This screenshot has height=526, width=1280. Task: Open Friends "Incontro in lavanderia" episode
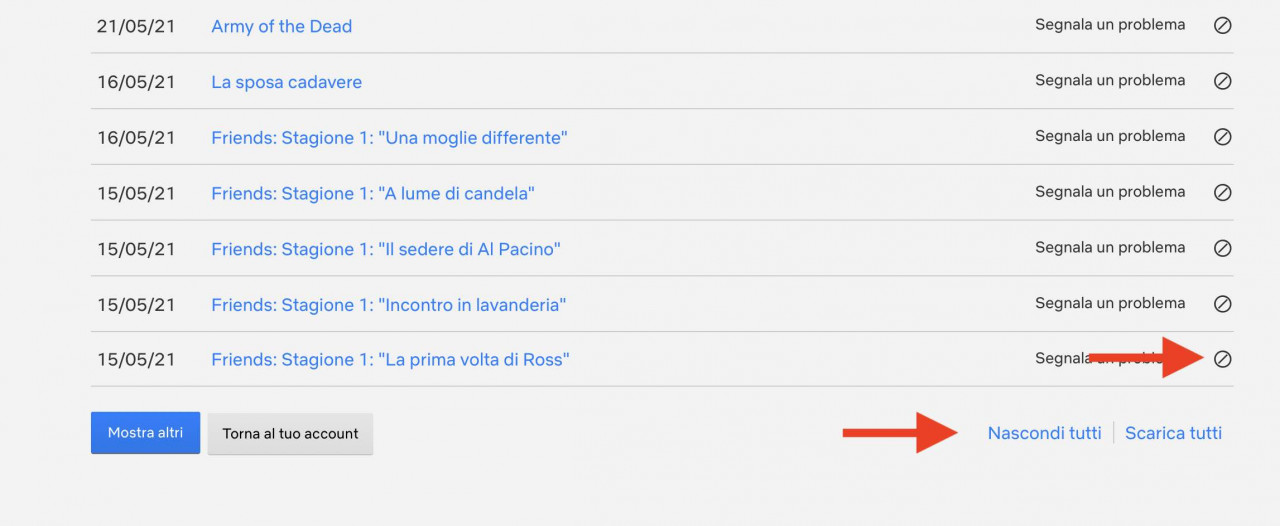tap(389, 305)
